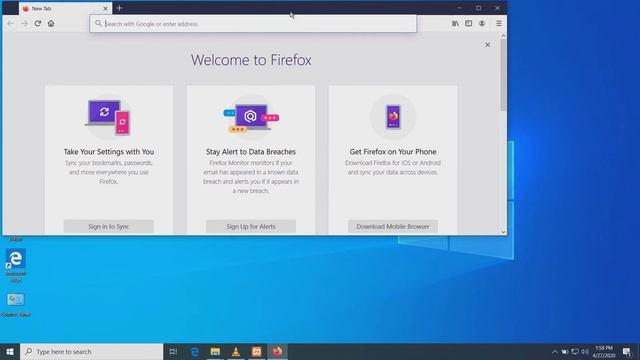Click the Type here to search box
Image resolution: width=640 pixels, height=360 pixels.
point(91,351)
